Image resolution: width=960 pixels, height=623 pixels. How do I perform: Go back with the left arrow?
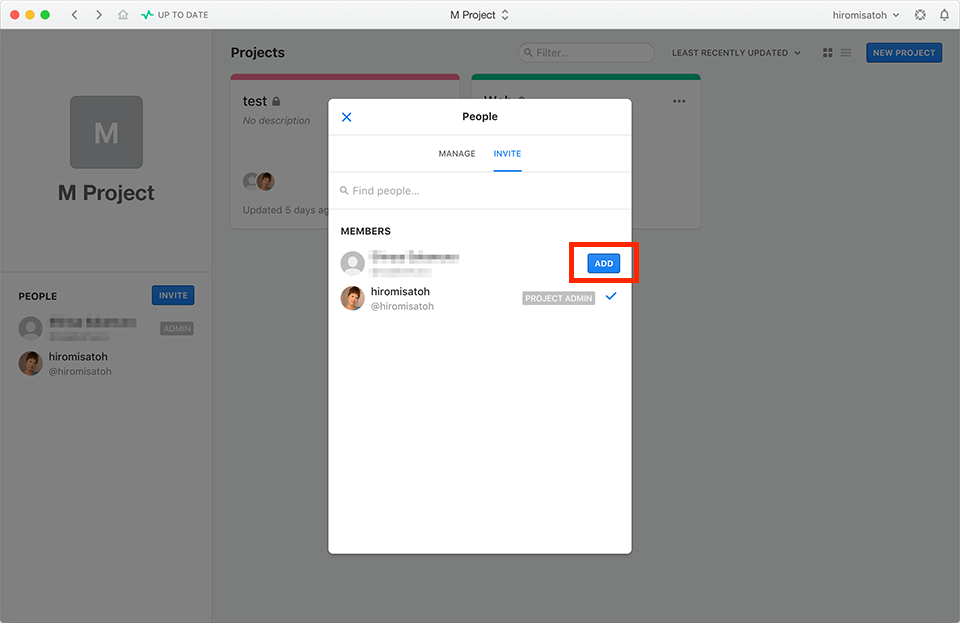pyautogui.click(x=74, y=15)
